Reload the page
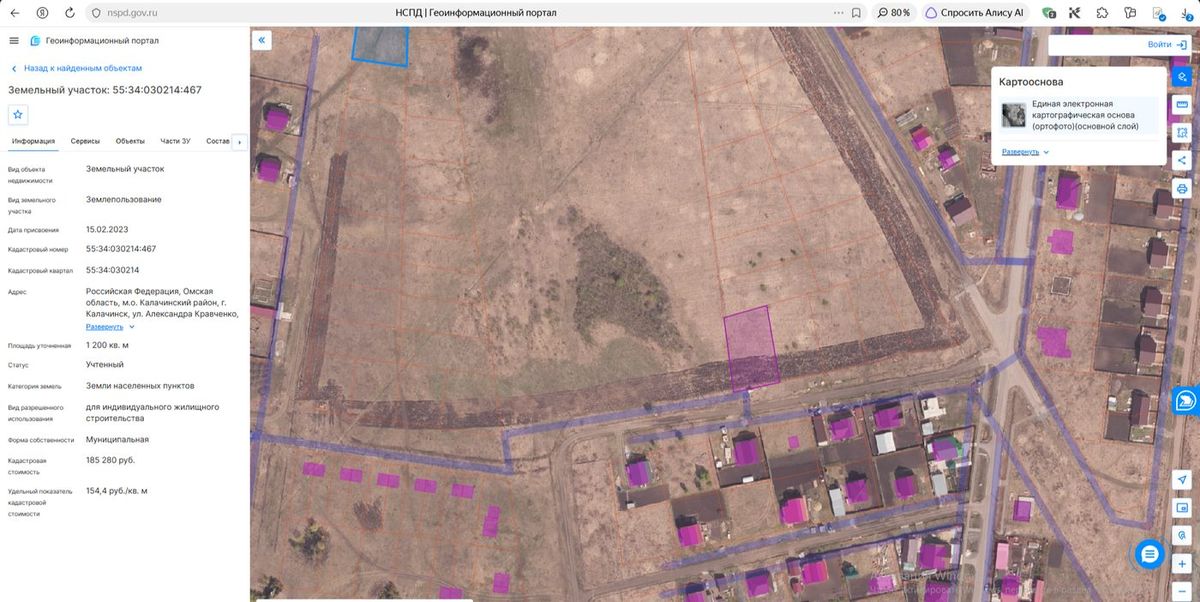This screenshot has width=1200, height=602. [x=69, y=13]
